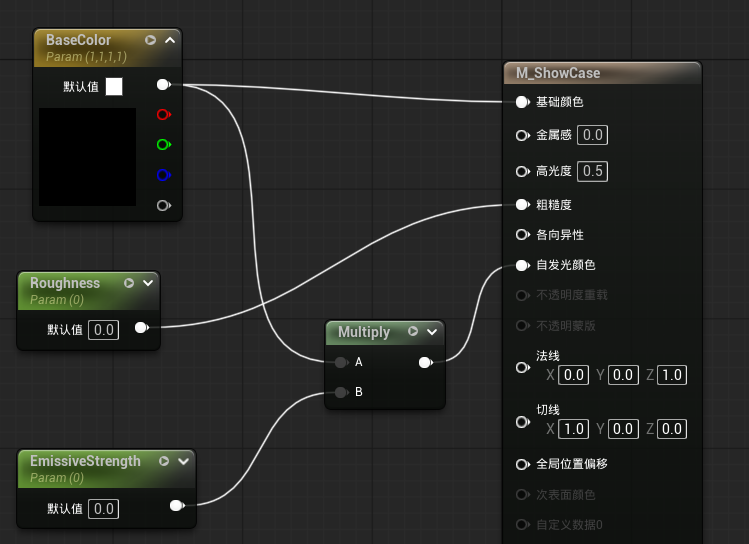The image size is (749, 544).
Task: Click the 基础颜色 input pin on M_ShowCase
Action: (523, 102)
